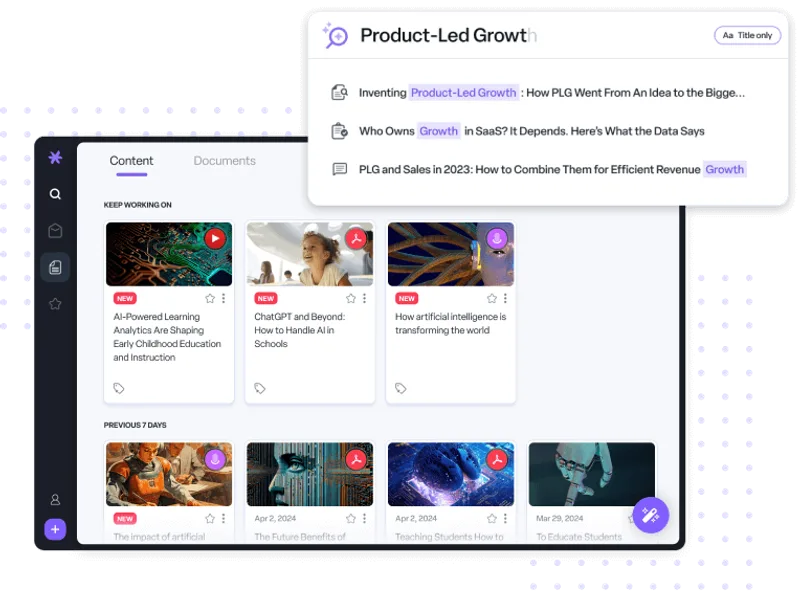Click PDF badge on the smiling child thumbnail
This screenshot has width=800, height=600.
[x=356, y=239]
